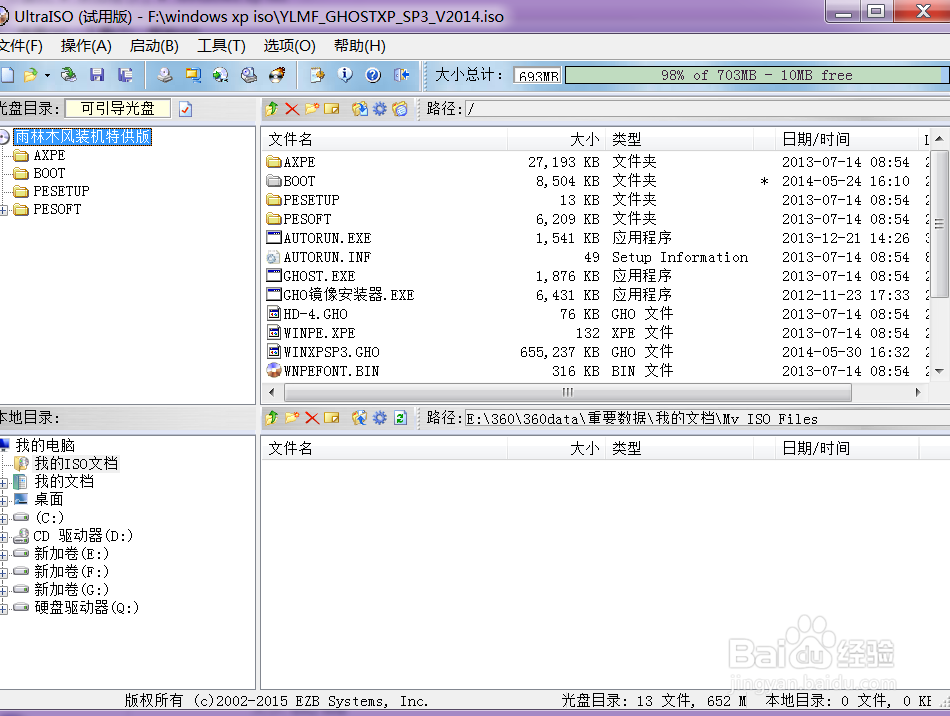
Task: Expand the 硬盘驱动器(Q:) node
Action: tap(4, 609)
